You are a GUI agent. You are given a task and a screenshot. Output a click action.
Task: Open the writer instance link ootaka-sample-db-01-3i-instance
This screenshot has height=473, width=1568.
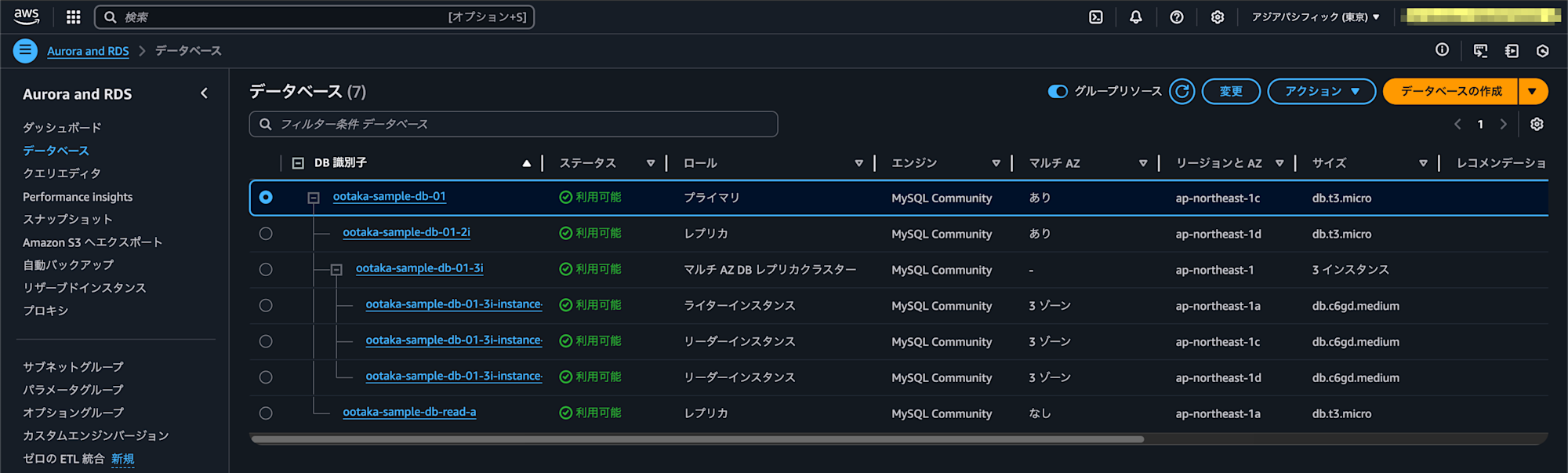[x=454, y=304]
